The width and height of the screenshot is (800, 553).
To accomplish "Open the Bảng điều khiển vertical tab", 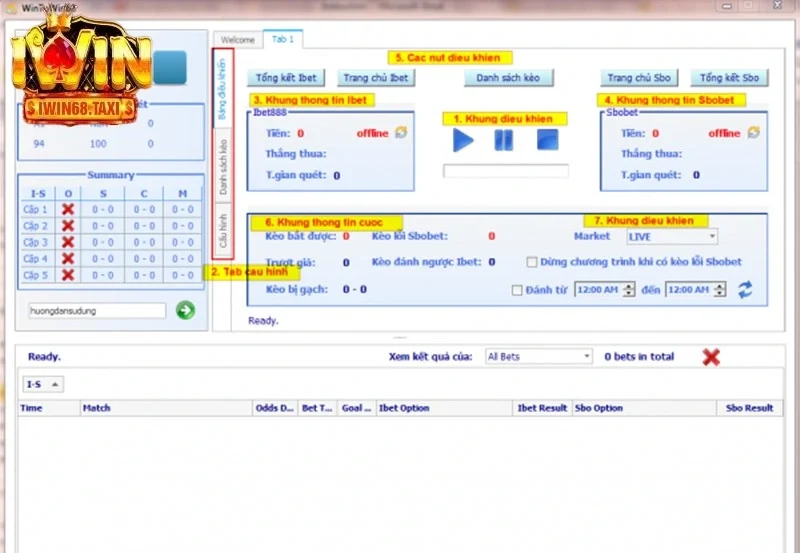I will click(x=222, y=89).
